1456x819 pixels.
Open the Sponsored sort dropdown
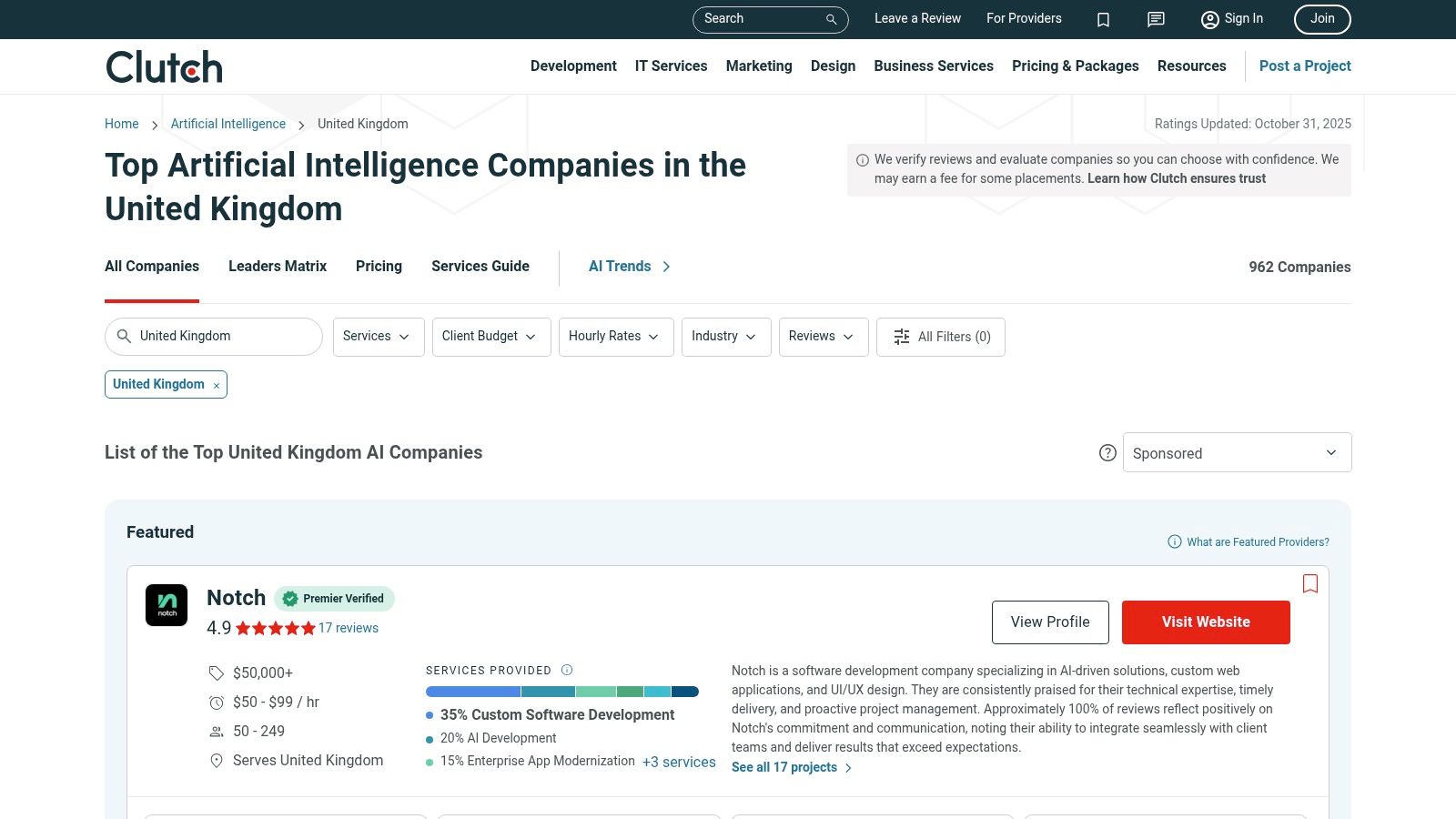click(x=1237, y=452)
